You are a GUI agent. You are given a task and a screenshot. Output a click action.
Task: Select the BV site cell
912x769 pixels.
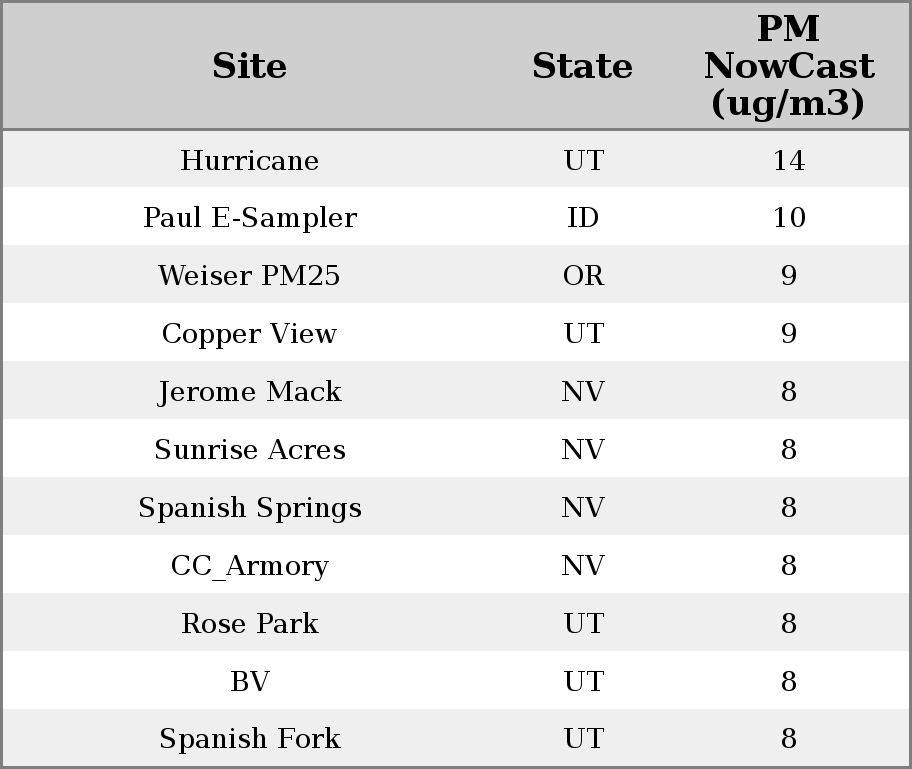249,682
